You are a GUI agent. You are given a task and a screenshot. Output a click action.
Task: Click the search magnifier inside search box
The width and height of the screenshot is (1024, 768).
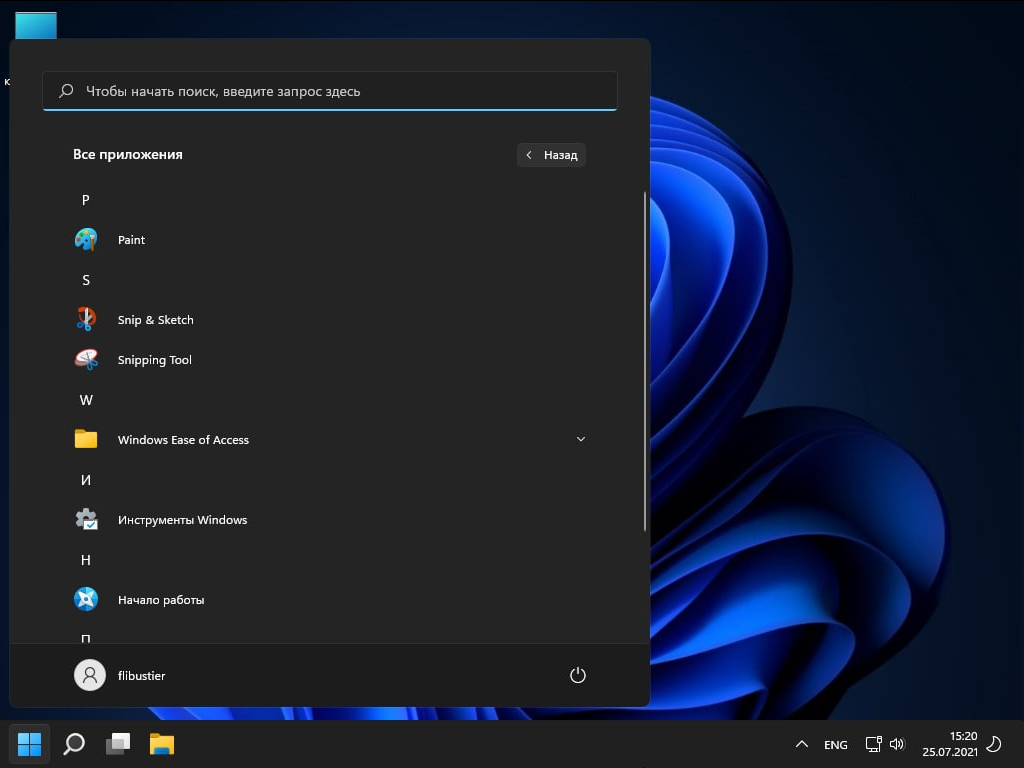pos(66,91)
